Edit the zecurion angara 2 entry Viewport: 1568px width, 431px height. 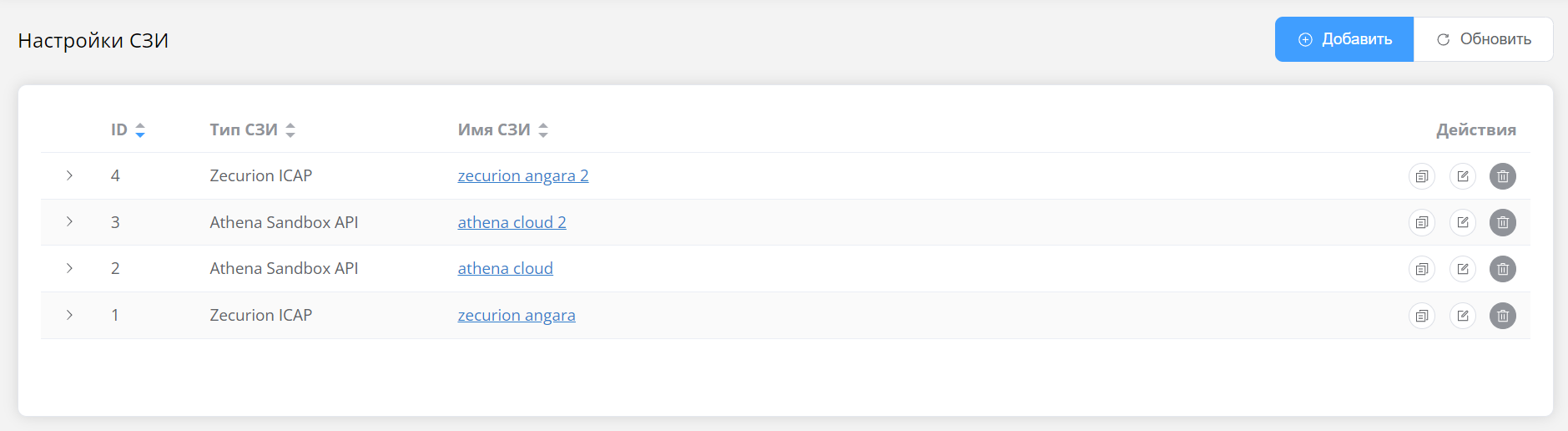click(1462, 176)
